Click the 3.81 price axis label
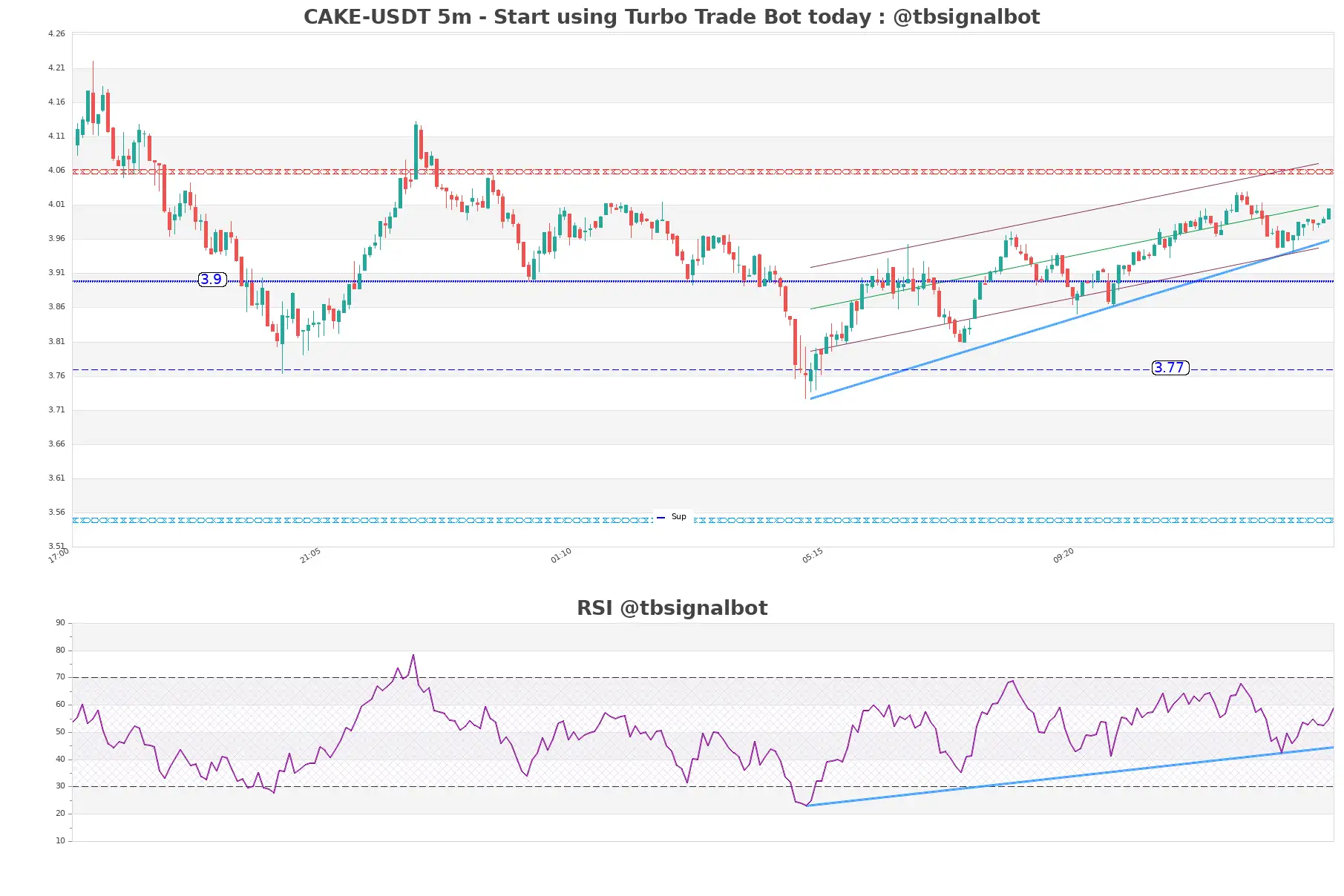1344x896 pixels. click(56, 342)
